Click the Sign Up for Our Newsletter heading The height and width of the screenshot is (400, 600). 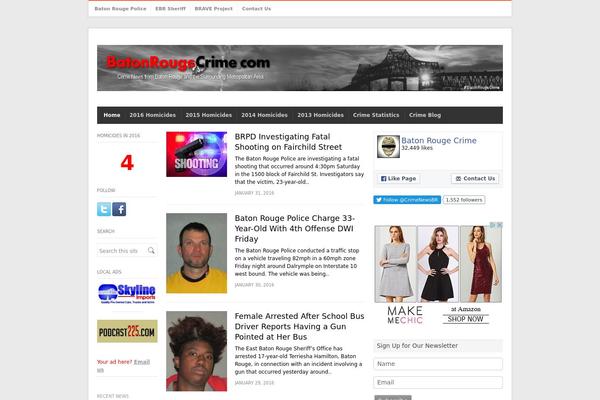(417, 346)
